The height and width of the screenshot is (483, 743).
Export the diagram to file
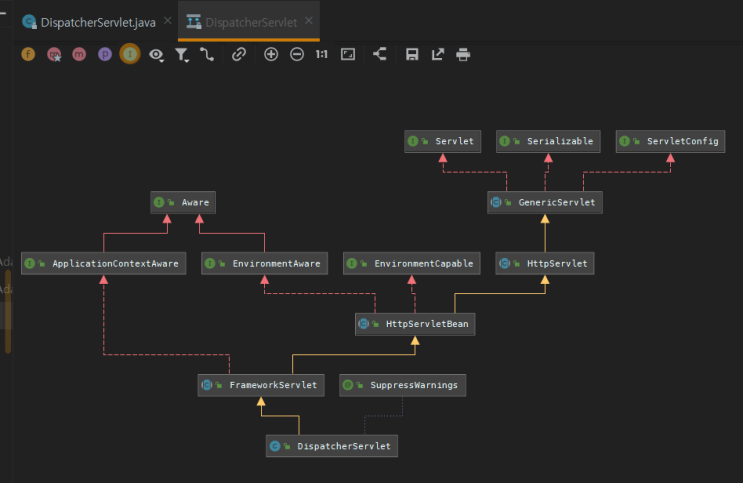pos(437,55)
